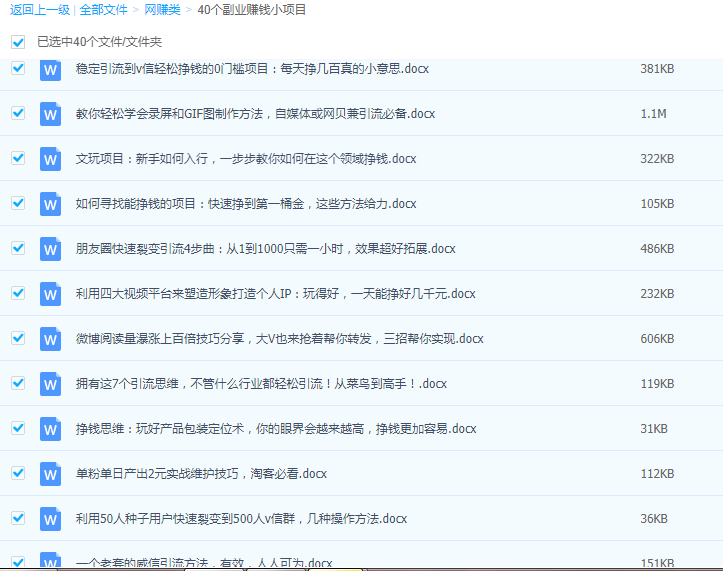This screenshot has width=723, height=571.
Task: Click Word icon of 利用50人种子用户 file
Action: point(50,519)
